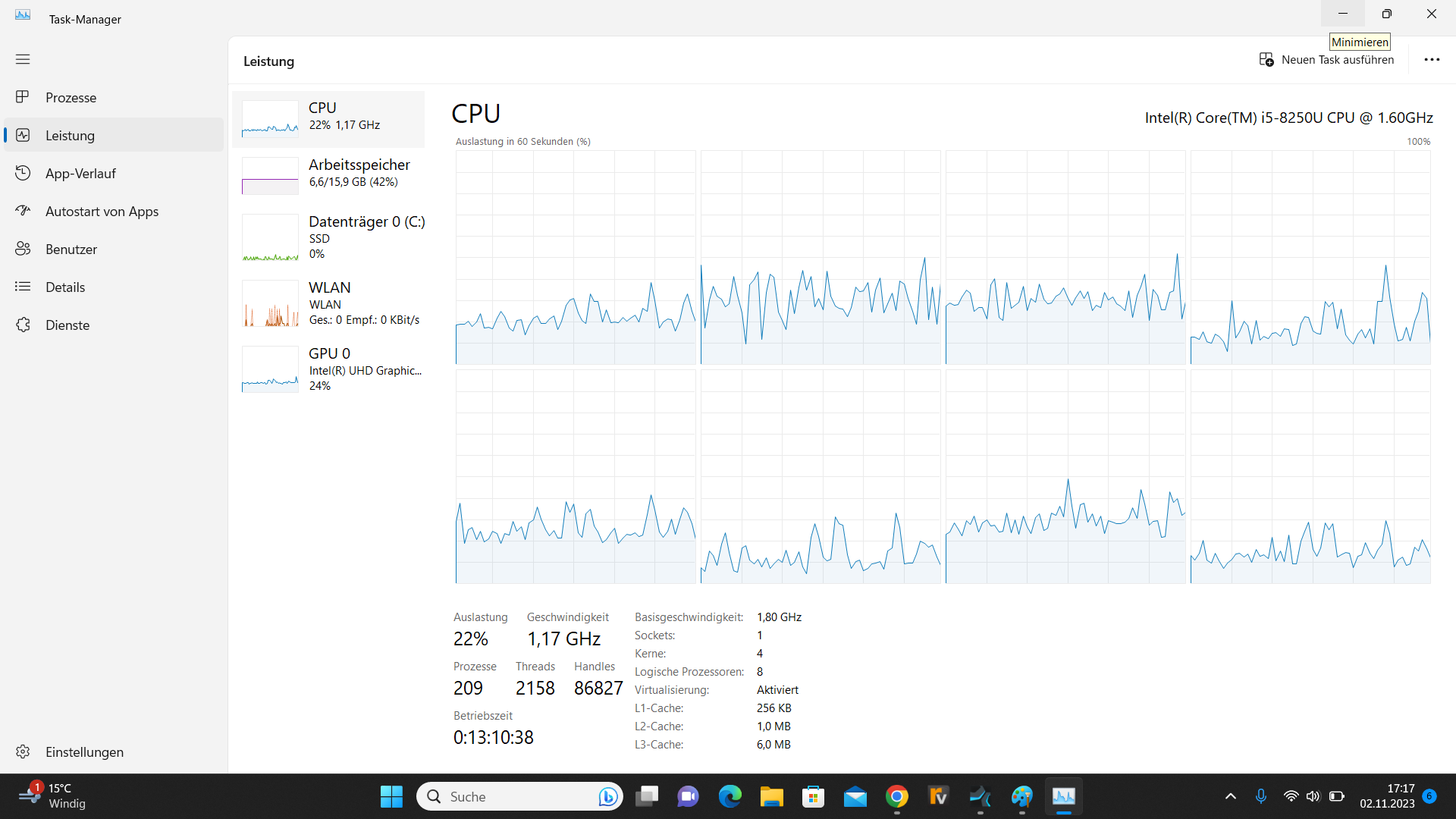1456x819 pixels.
Task: Open Autostart von Apps
Action: pyautogui.click(x=114, y=212)
